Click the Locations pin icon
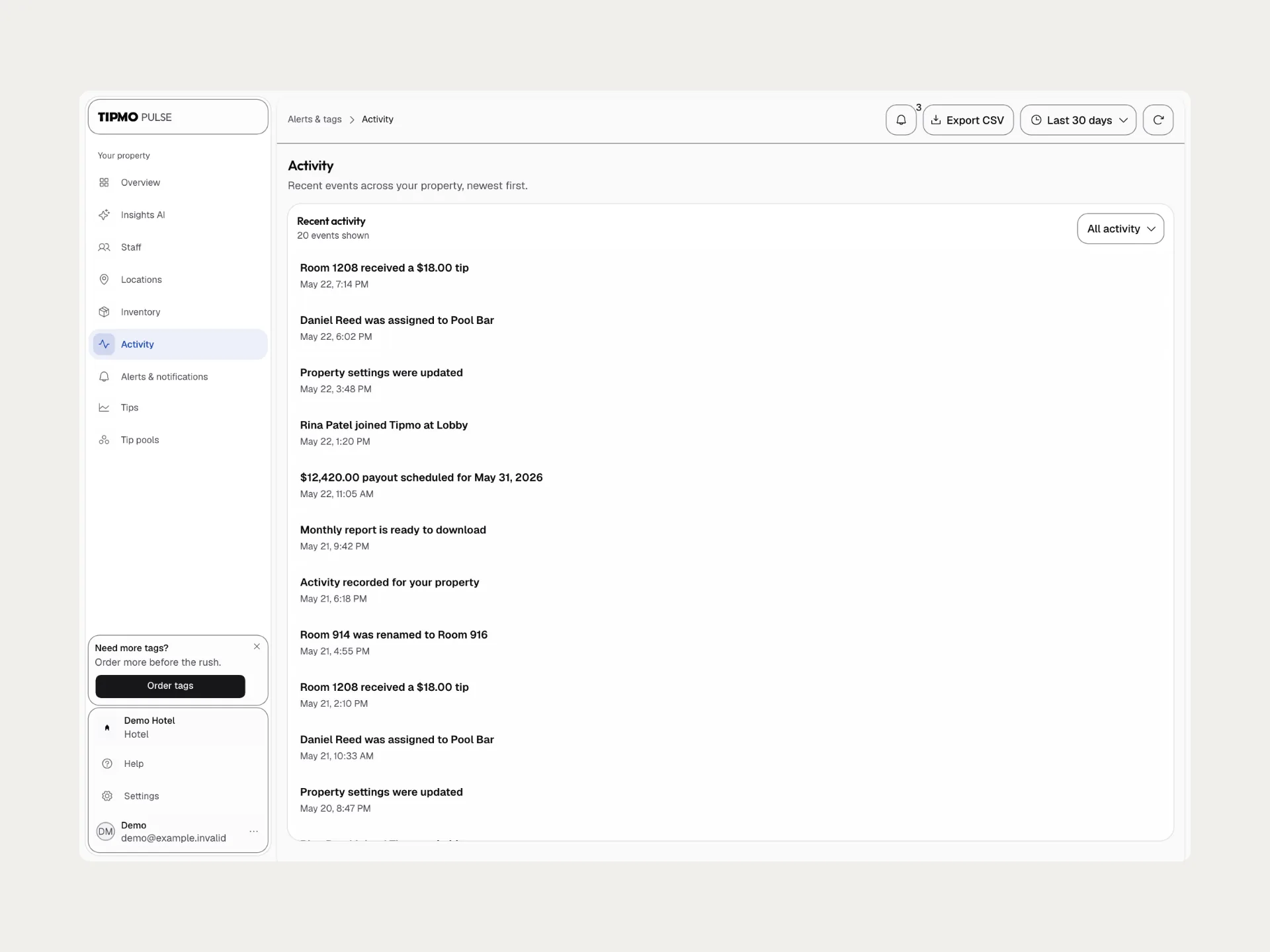1270x952 pixels. [104, 280]
